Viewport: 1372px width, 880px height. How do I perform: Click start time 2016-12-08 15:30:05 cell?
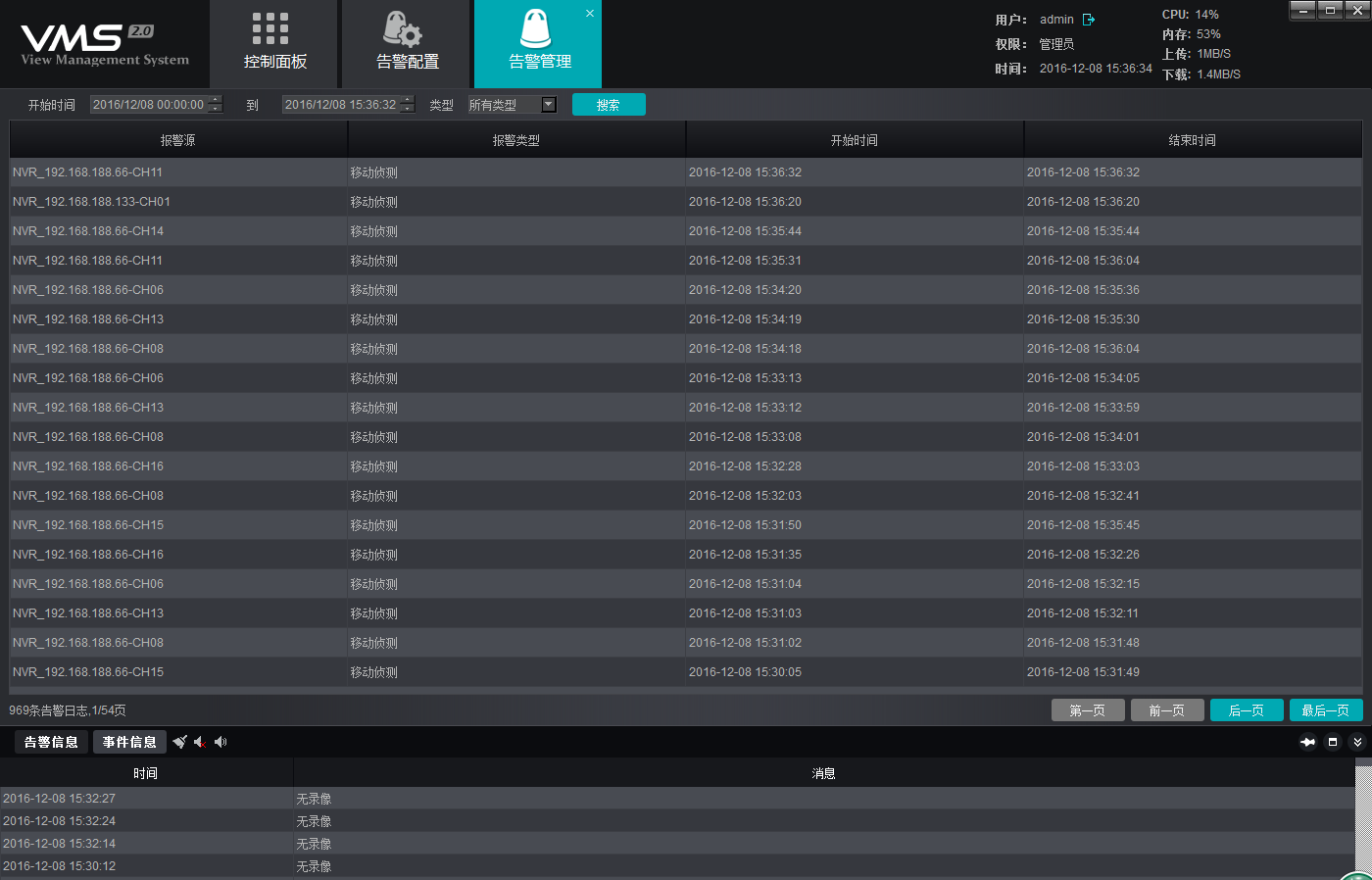(x=855, y=672)
